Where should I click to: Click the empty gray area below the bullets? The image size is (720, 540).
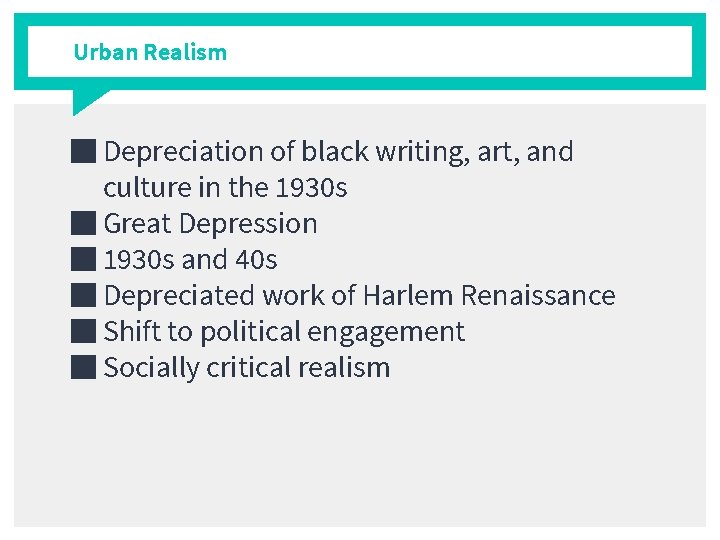360,455
